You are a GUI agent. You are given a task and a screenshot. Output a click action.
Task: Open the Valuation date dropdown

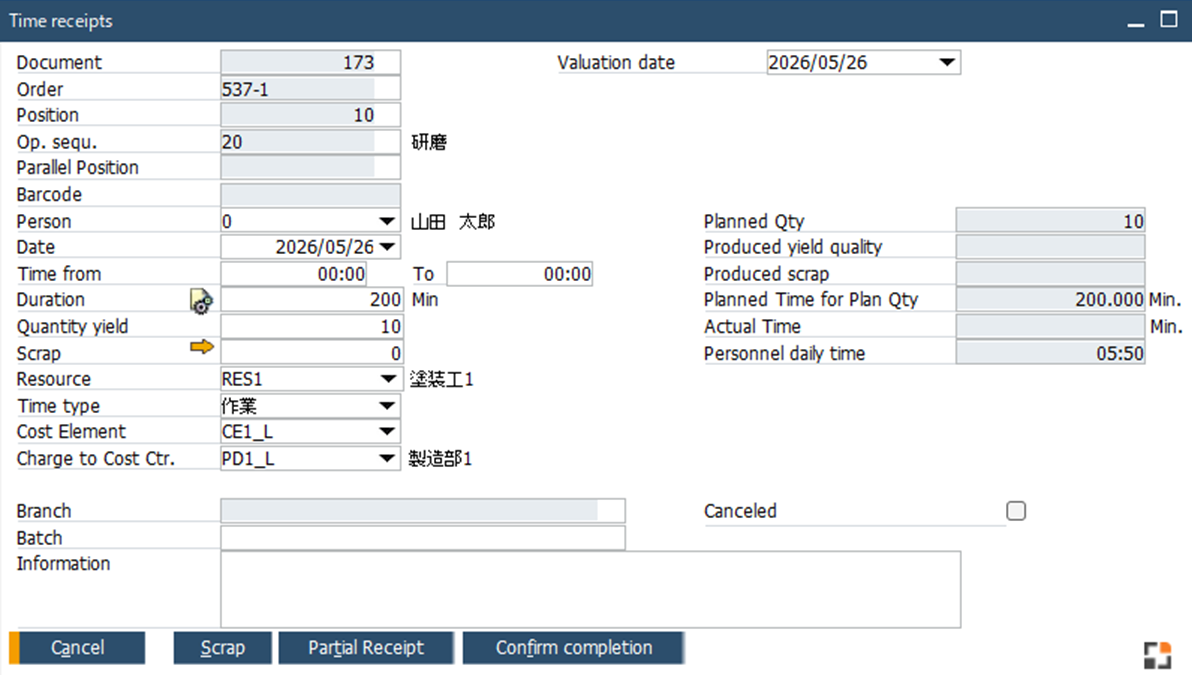coord(946,62)
